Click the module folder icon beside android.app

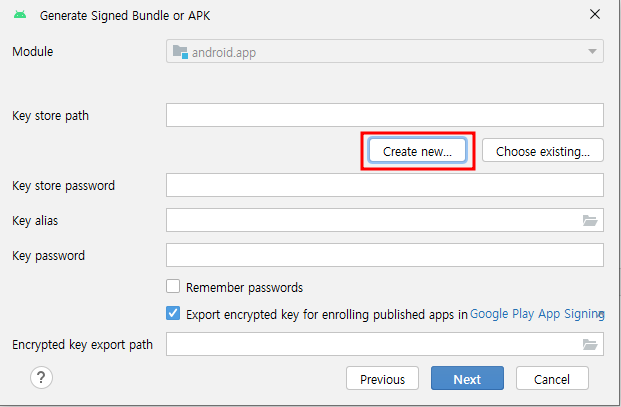tap(180, 51)
